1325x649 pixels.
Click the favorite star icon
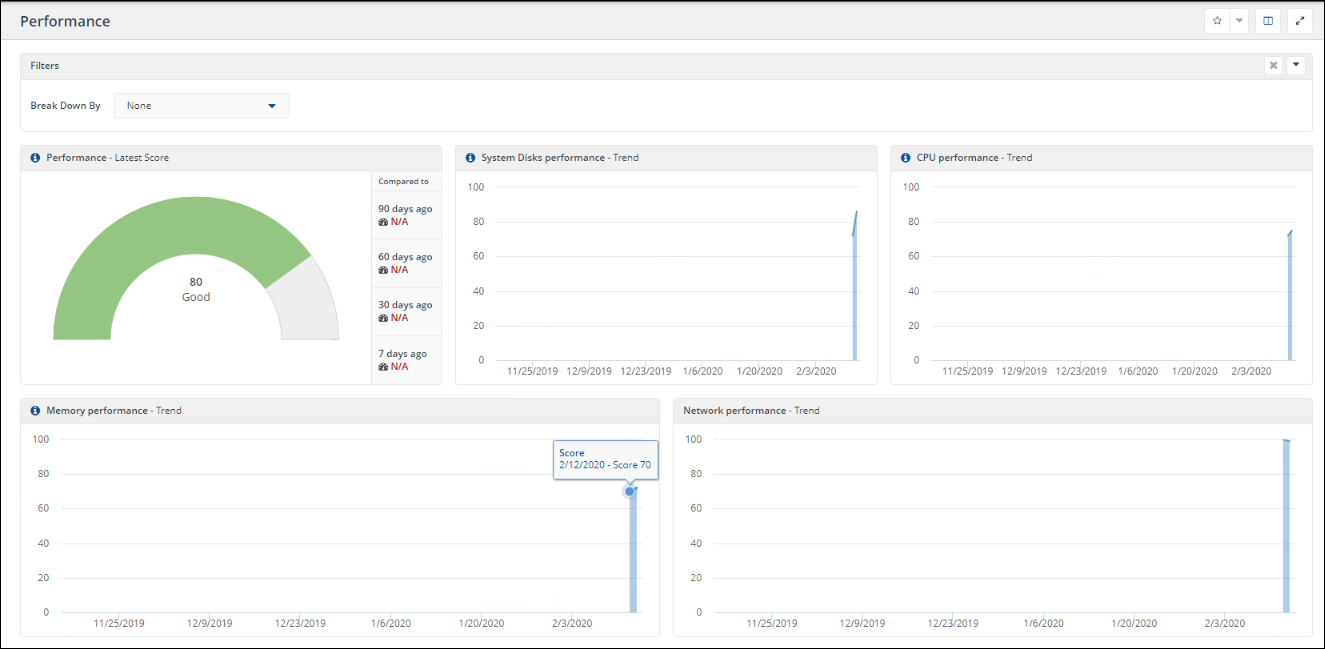coord(1217,21)
